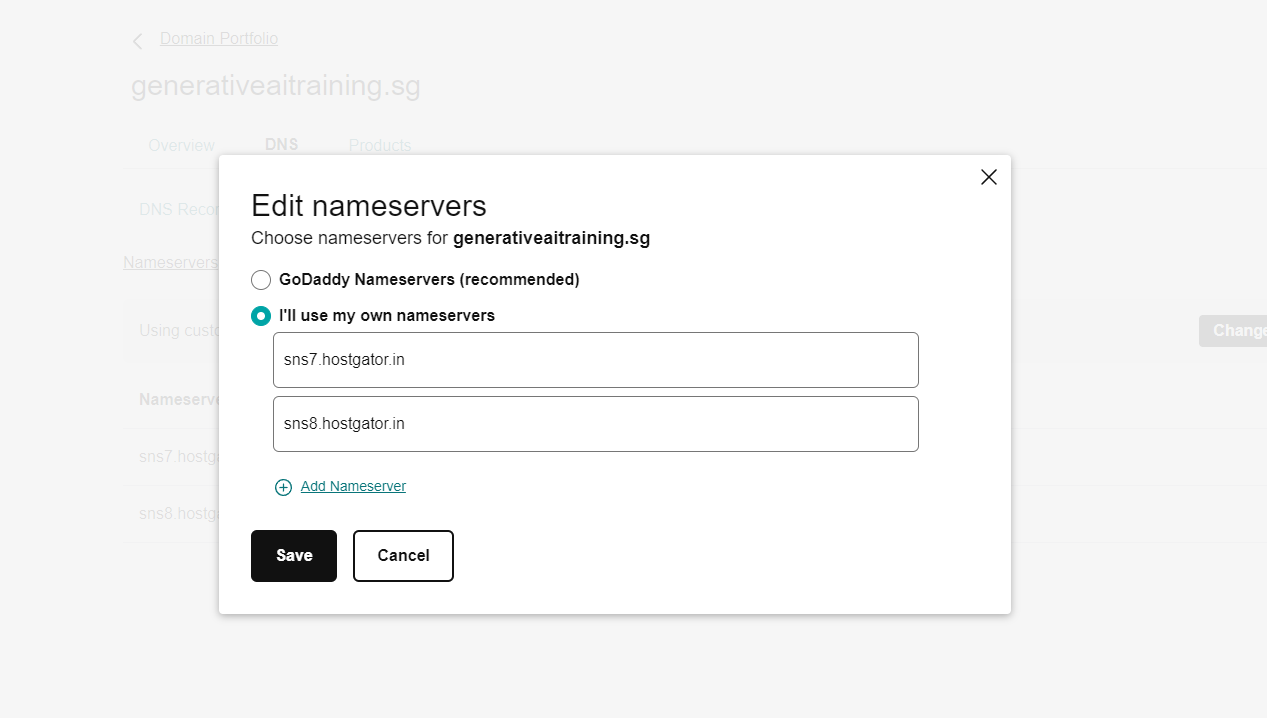
Task: Click the sns7.hostgator.in nameserver field
Action: coord(596,360)
